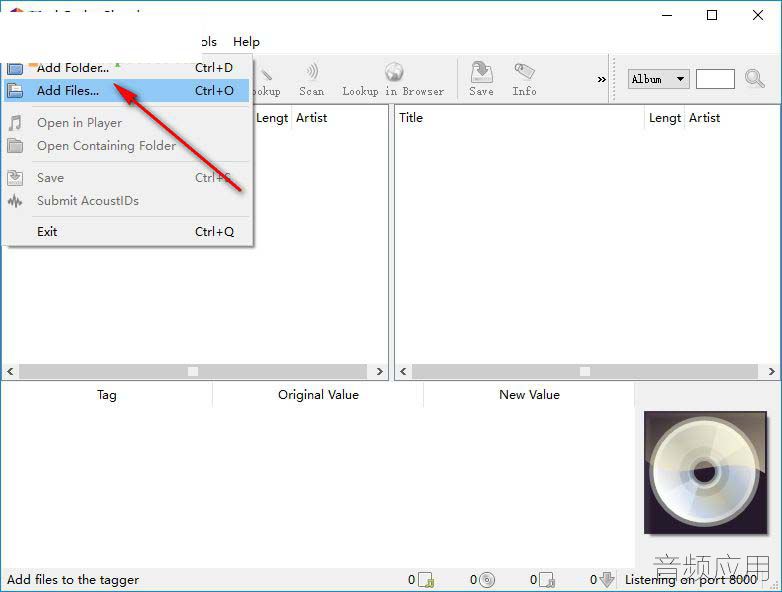Open the Help menu

pyautogui.click(x=246, y=42)
